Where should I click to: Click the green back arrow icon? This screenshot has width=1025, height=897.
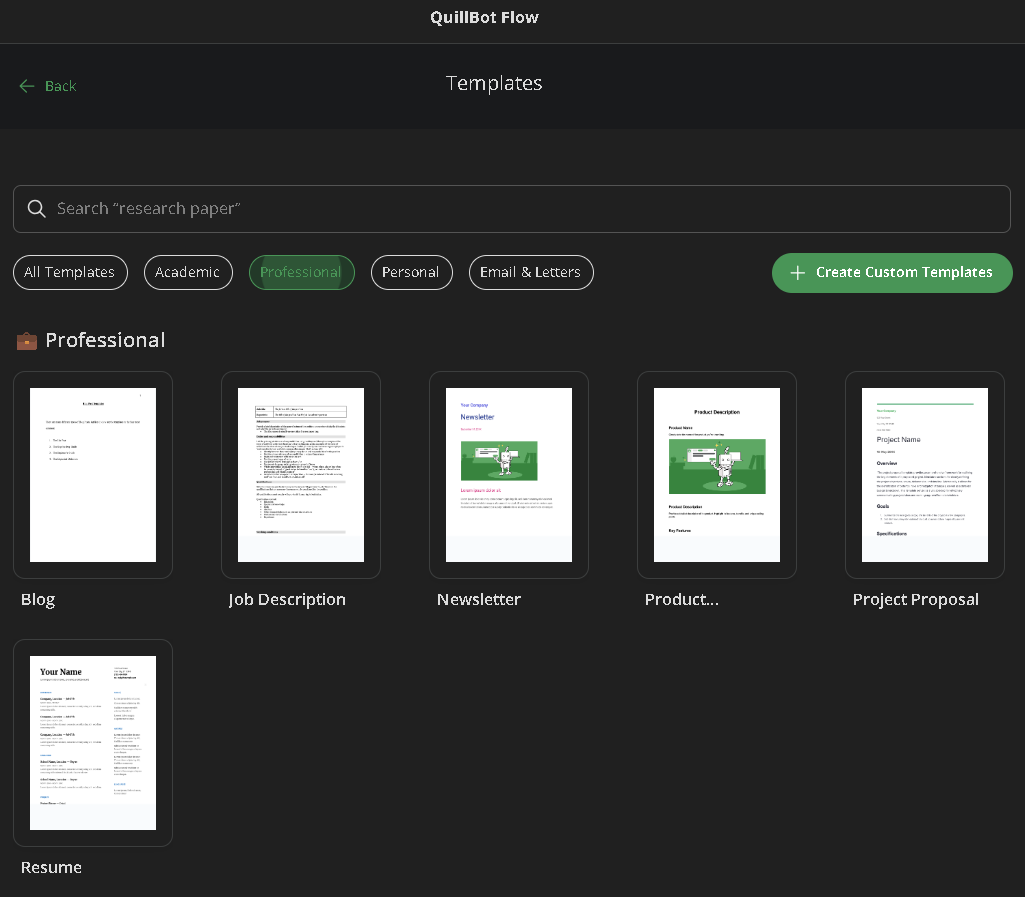click(27, 86)
